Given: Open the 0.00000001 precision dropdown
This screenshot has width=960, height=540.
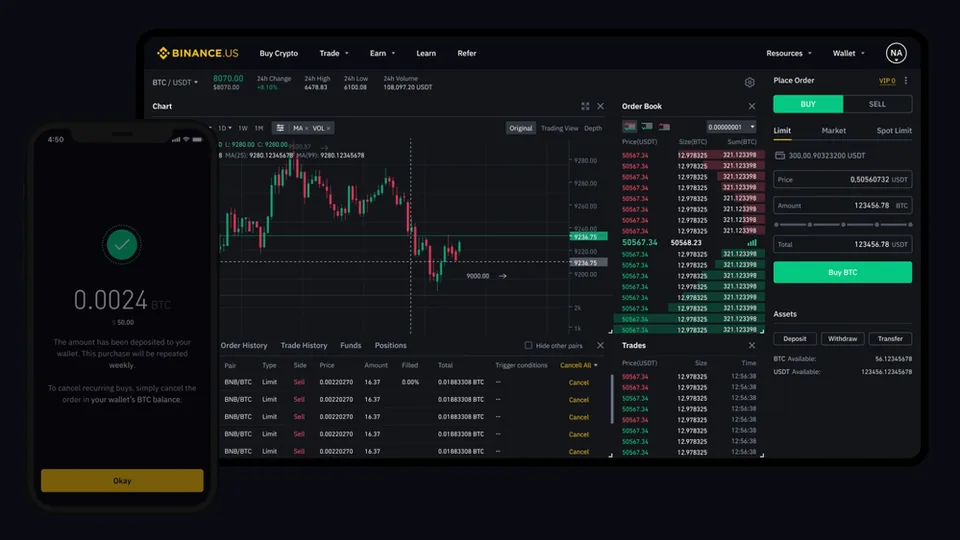Looking at the screenshot, I should (731, 127).
